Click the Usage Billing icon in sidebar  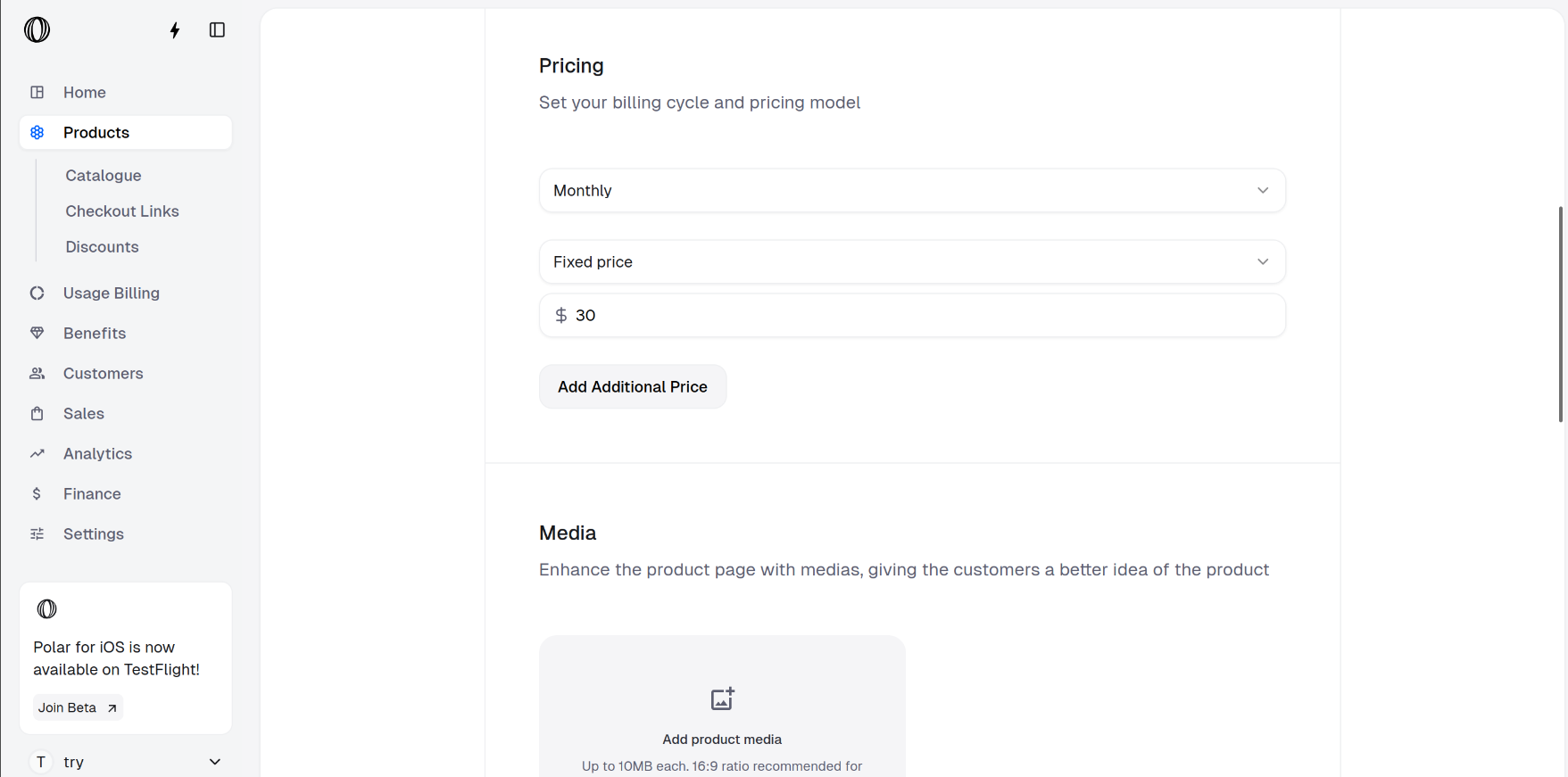pos(37,293)
